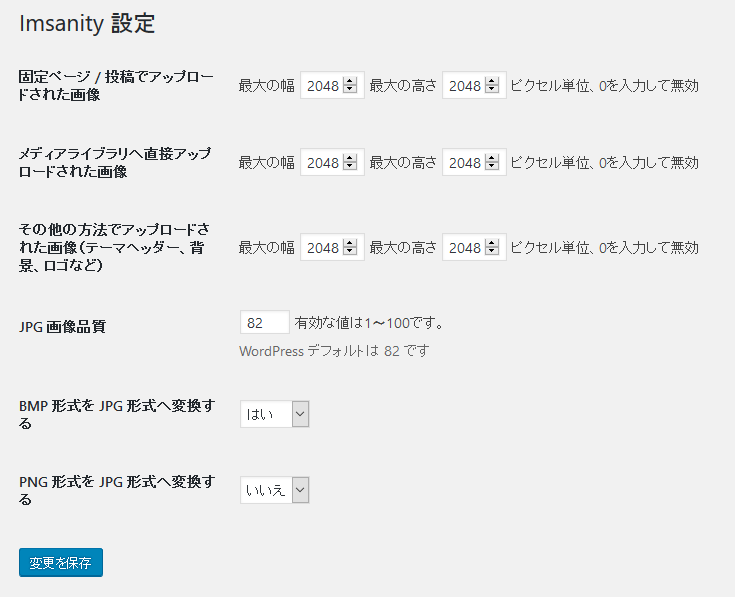
Task: Decrease max width for その他の方法 uploads
Action: point(350,252)
